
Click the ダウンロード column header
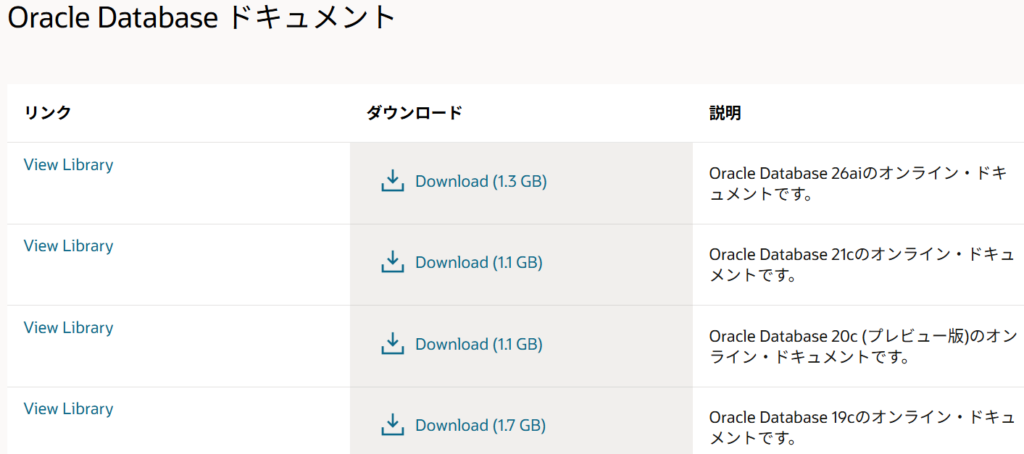click(414, 113)
